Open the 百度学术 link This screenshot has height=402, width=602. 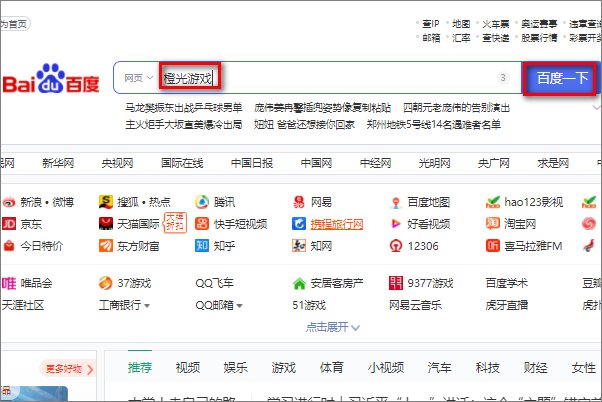coord(507,283)
